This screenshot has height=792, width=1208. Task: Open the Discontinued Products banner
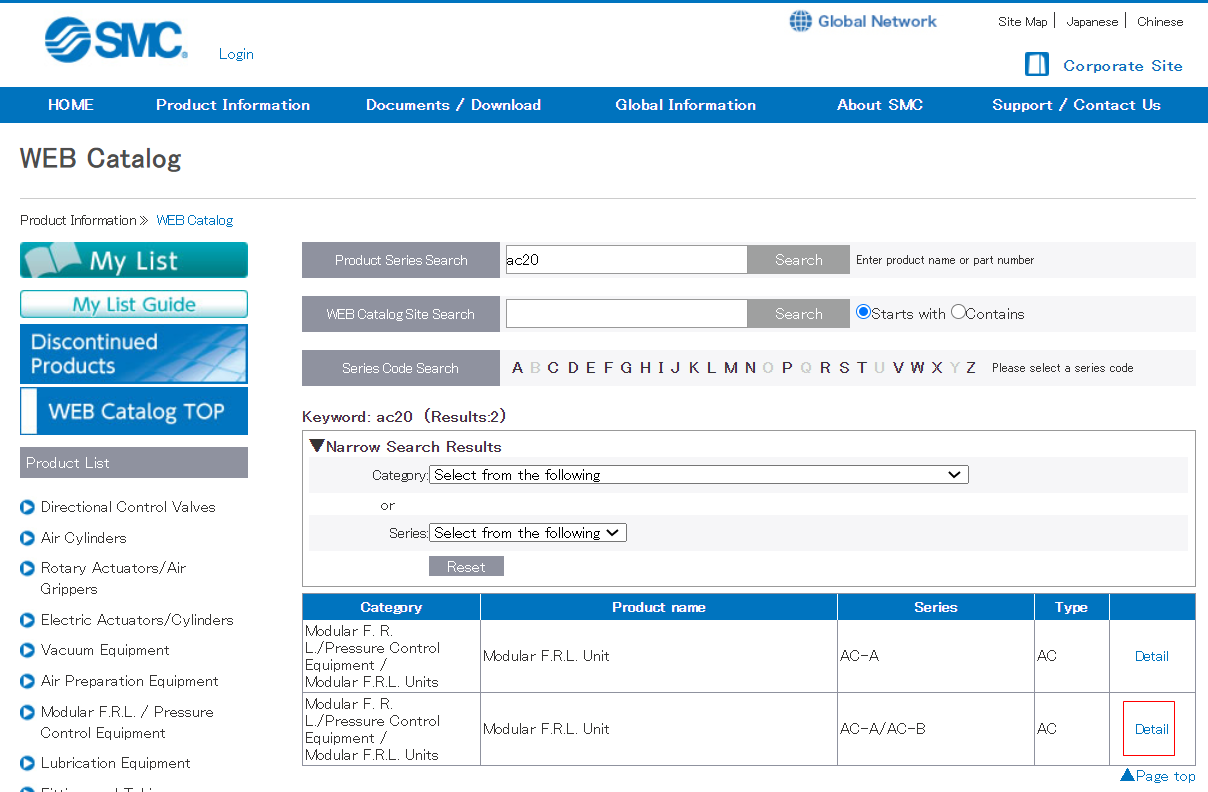click(x=134, y=353)
